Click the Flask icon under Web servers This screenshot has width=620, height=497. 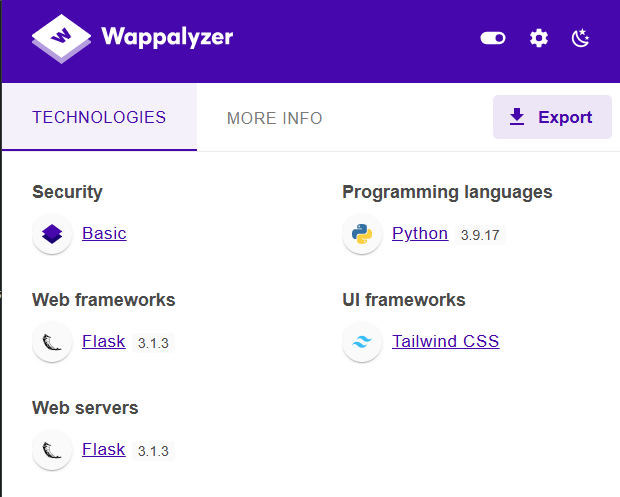click(x=52, y=450)
